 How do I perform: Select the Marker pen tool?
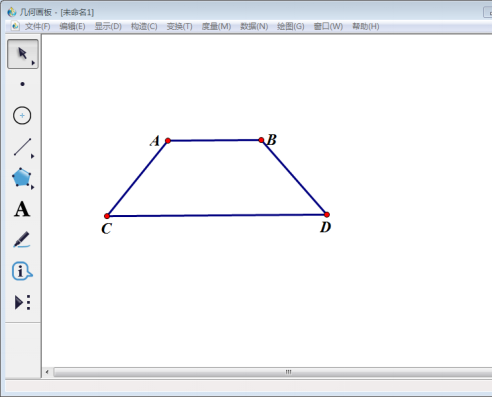pyautogui.click(x=22, y=240)
